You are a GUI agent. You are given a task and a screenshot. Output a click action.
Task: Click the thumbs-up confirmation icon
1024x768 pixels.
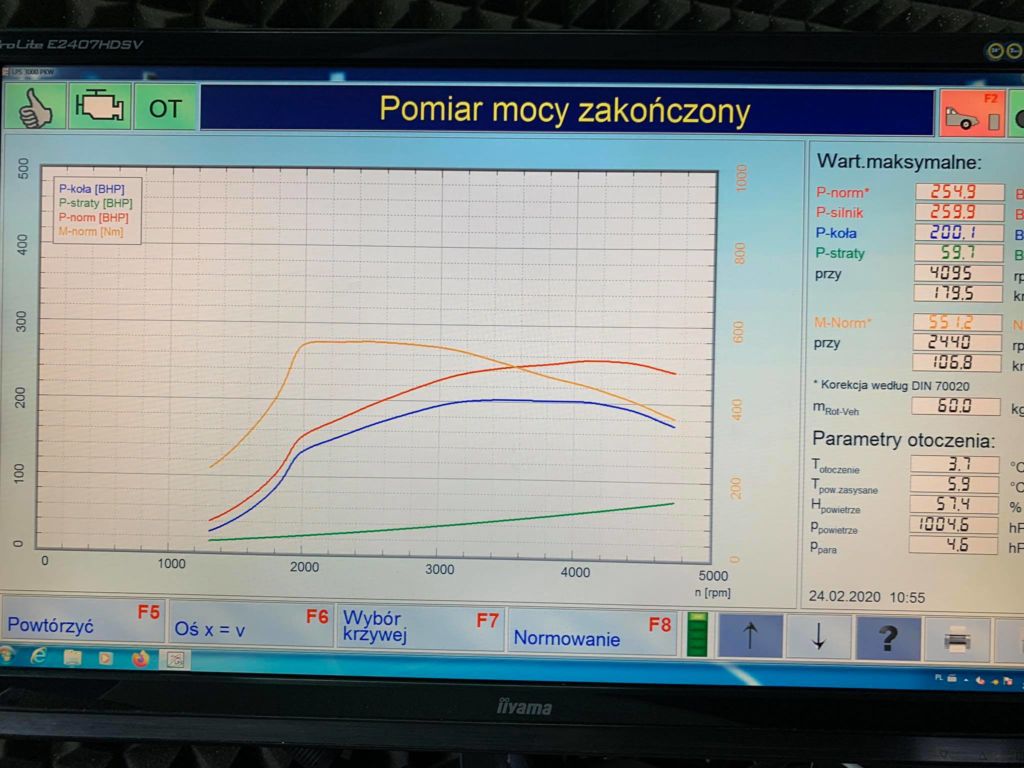[35, 106]
